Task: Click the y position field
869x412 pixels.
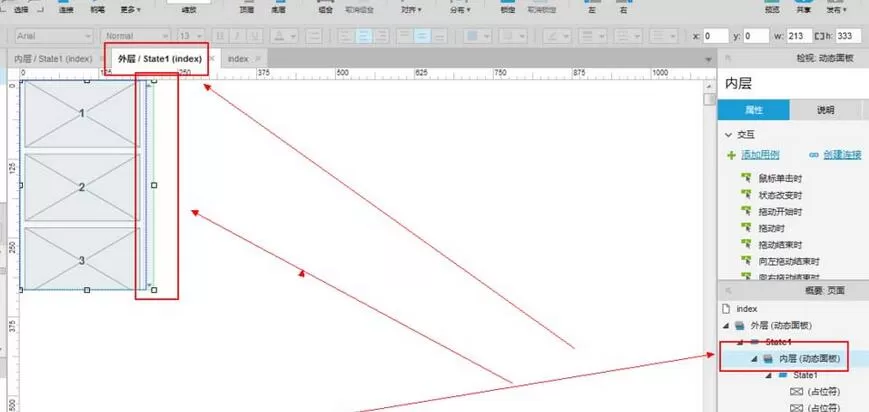Action: click(757, 37)
